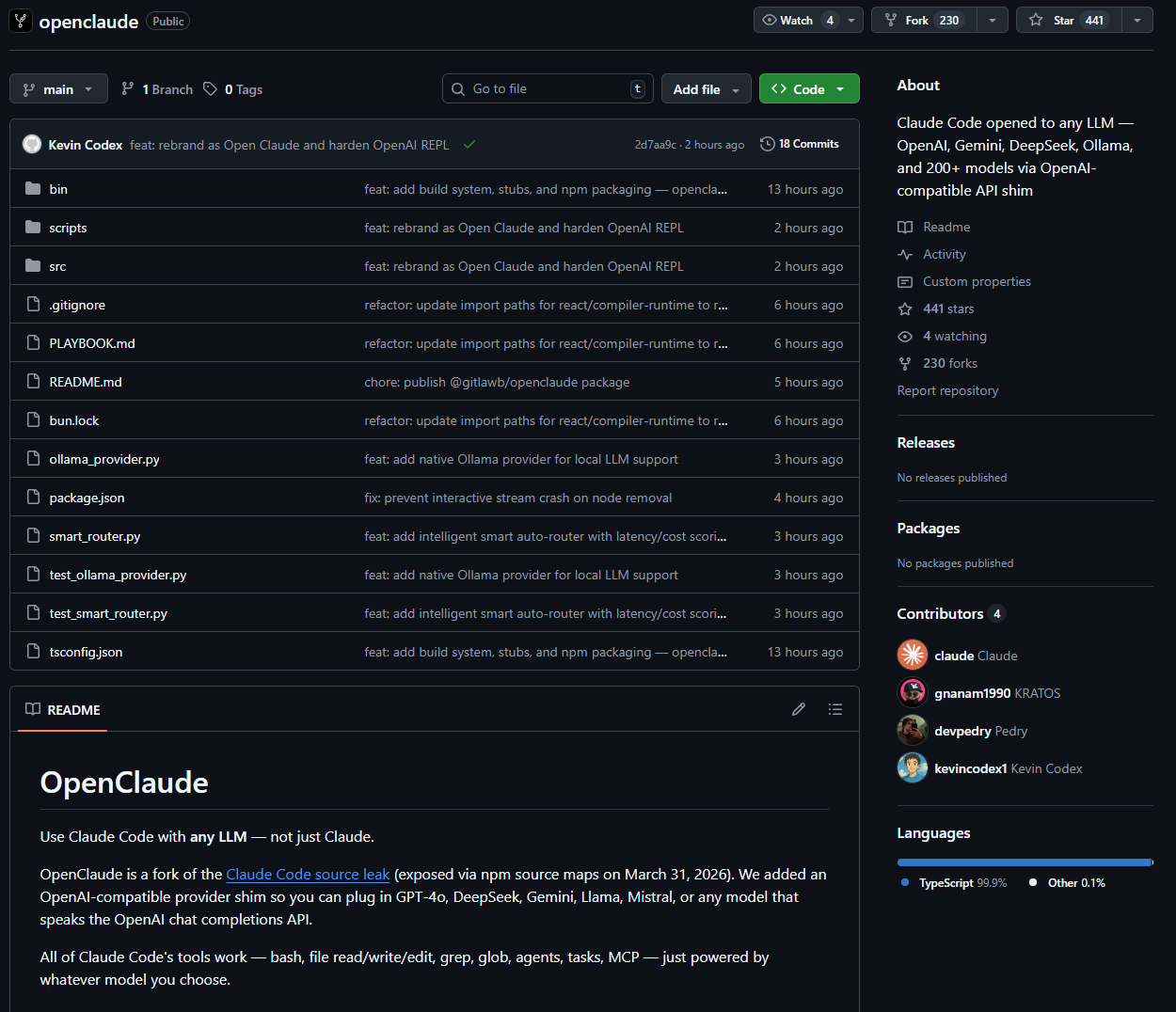Image resolution: width=1176 pixels, height=1012 pixels.
Task: Open the test_smart_router.py file
Action: [x=108, y=613]
